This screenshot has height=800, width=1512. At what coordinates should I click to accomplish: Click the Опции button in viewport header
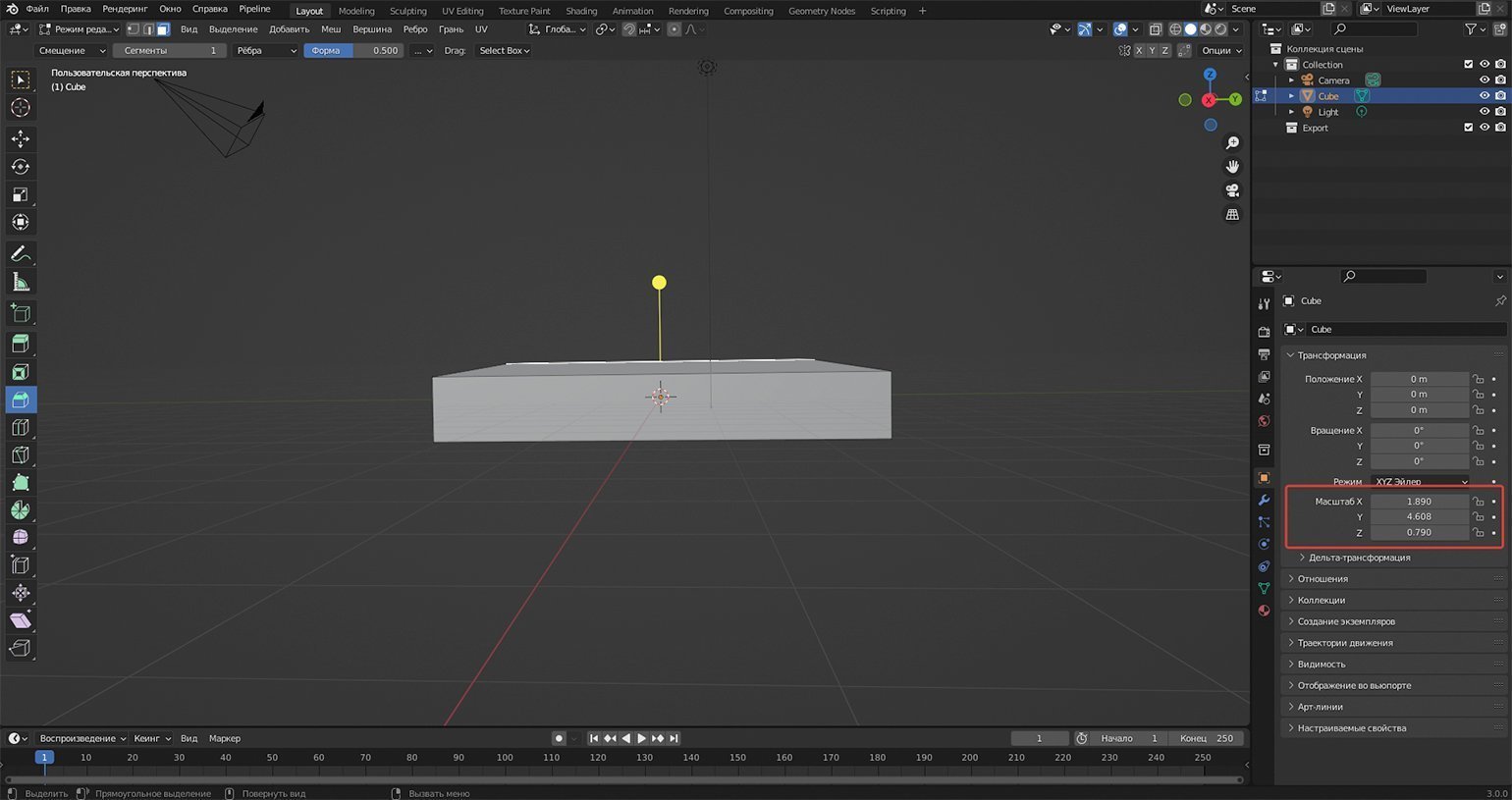click(x=1220, y=51)
